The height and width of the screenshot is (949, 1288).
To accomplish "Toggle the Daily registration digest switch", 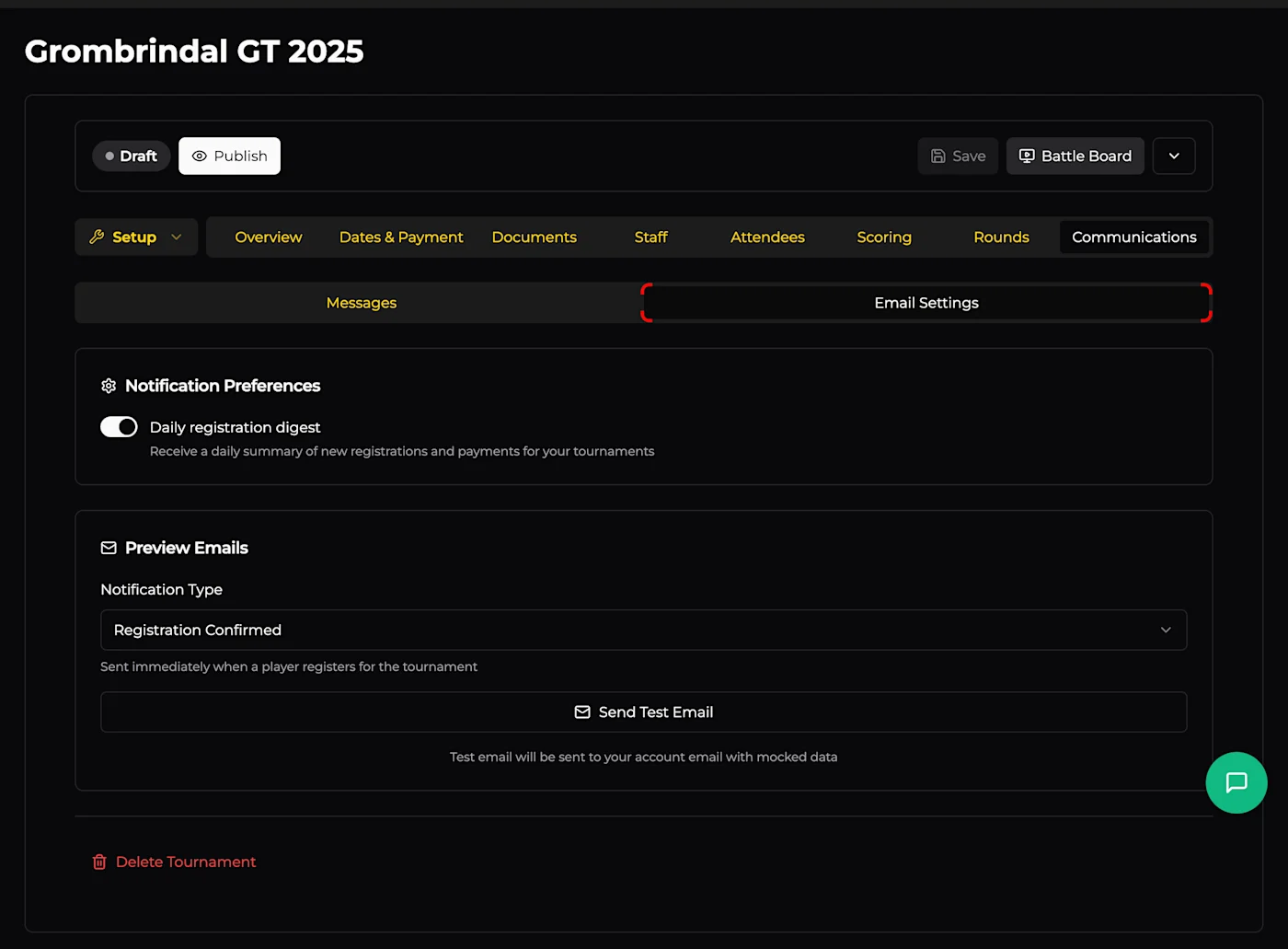I will pyautogui.click(x=119, y=427).
